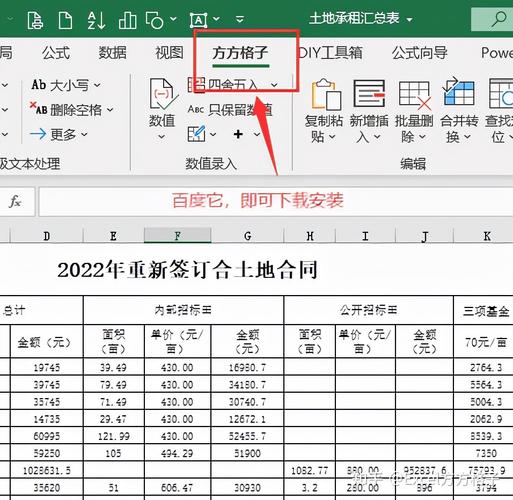Click cell with value 494.29
Viewport: 513px width, 500px height.
click(x=177, y=453)
